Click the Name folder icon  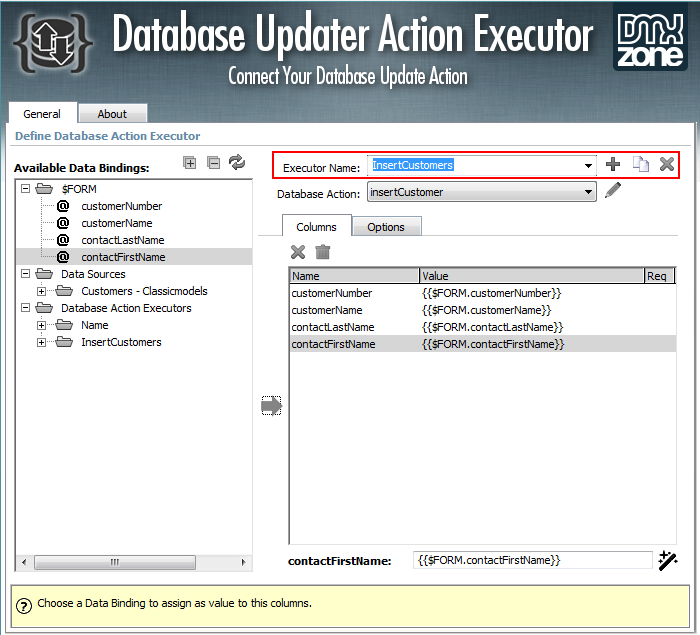click(x=64, y=325)
